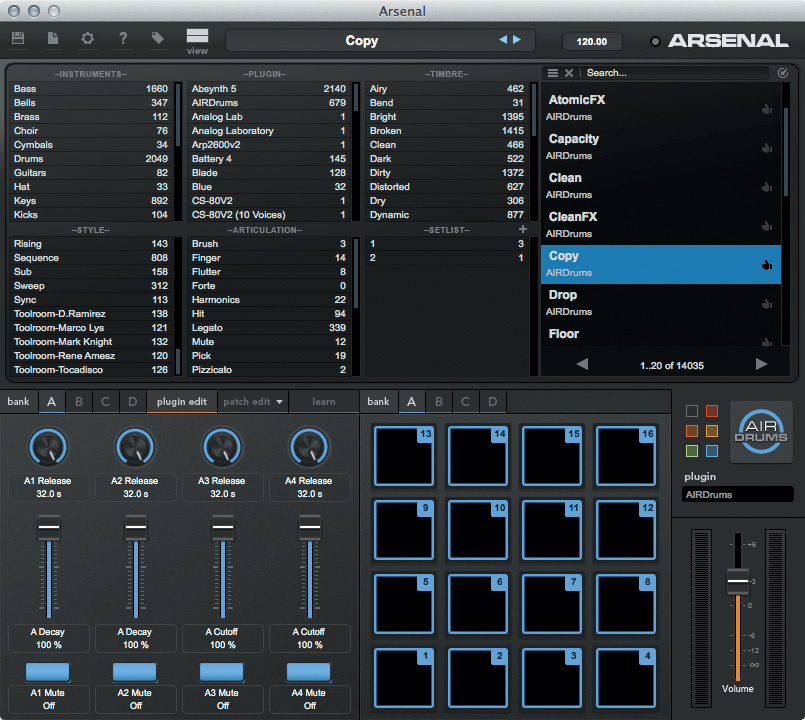
Task: Click the new document icon
Action: coord(53,38)
